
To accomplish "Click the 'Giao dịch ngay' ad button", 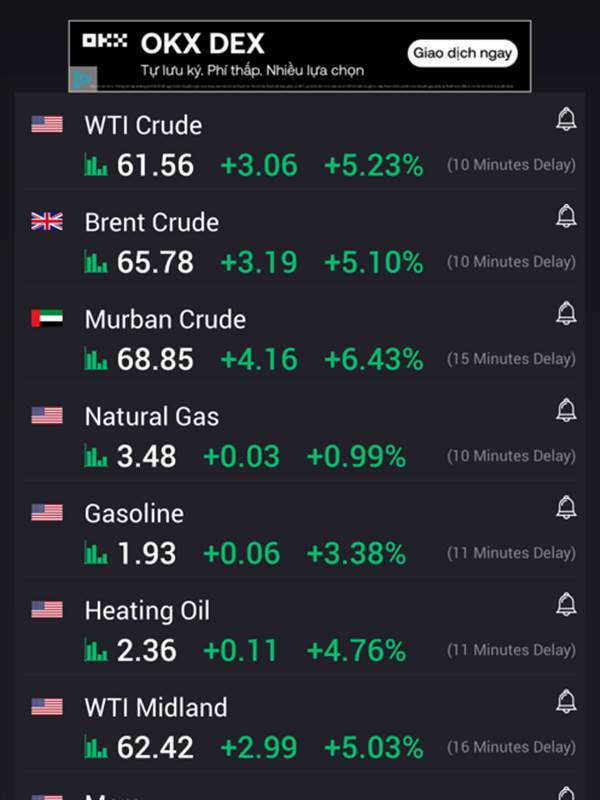I will pos(462,53).
